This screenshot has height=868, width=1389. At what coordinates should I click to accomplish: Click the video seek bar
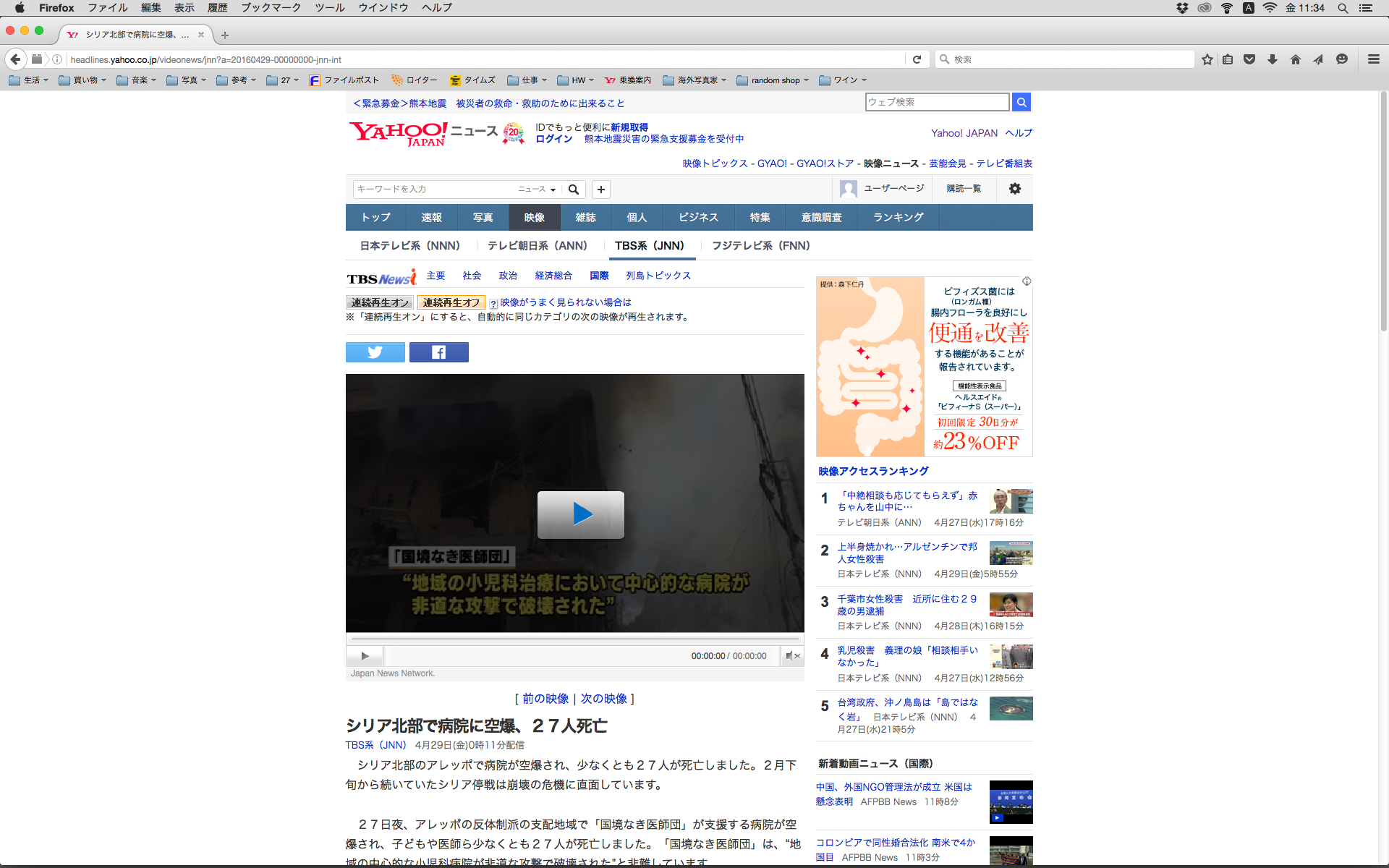pyautogui.click(x=574, y=639)
